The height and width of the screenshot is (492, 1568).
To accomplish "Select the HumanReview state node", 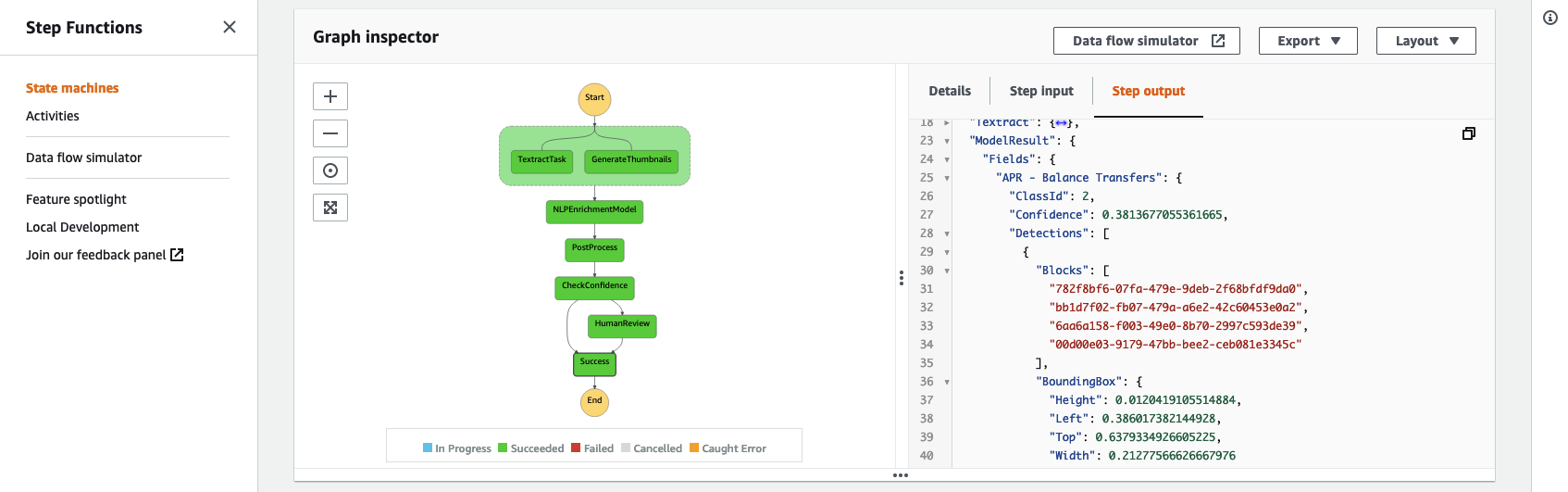I will pyautogui.click(x=622, y=324).
